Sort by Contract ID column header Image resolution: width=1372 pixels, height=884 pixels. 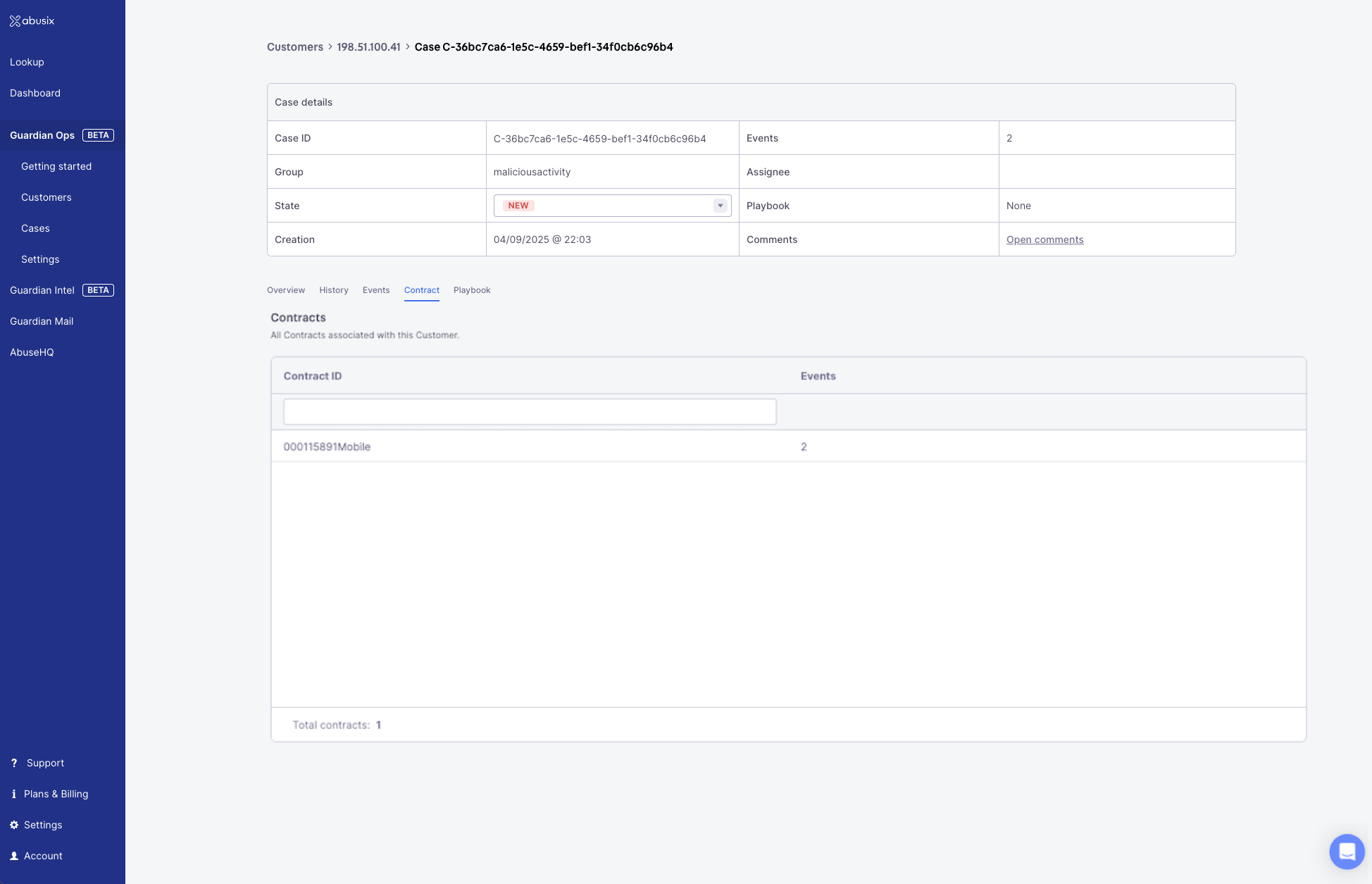pos(313,376)
